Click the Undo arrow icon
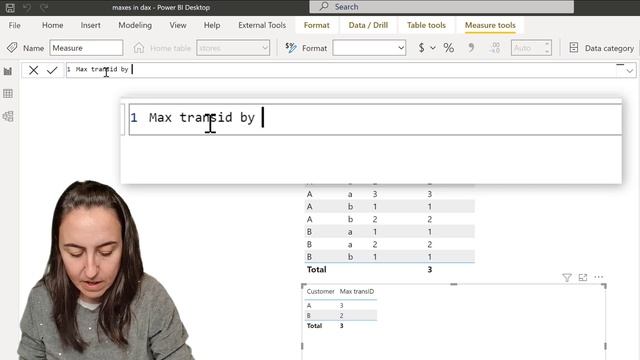The image size is (640, 360). [x=27, y=7]
